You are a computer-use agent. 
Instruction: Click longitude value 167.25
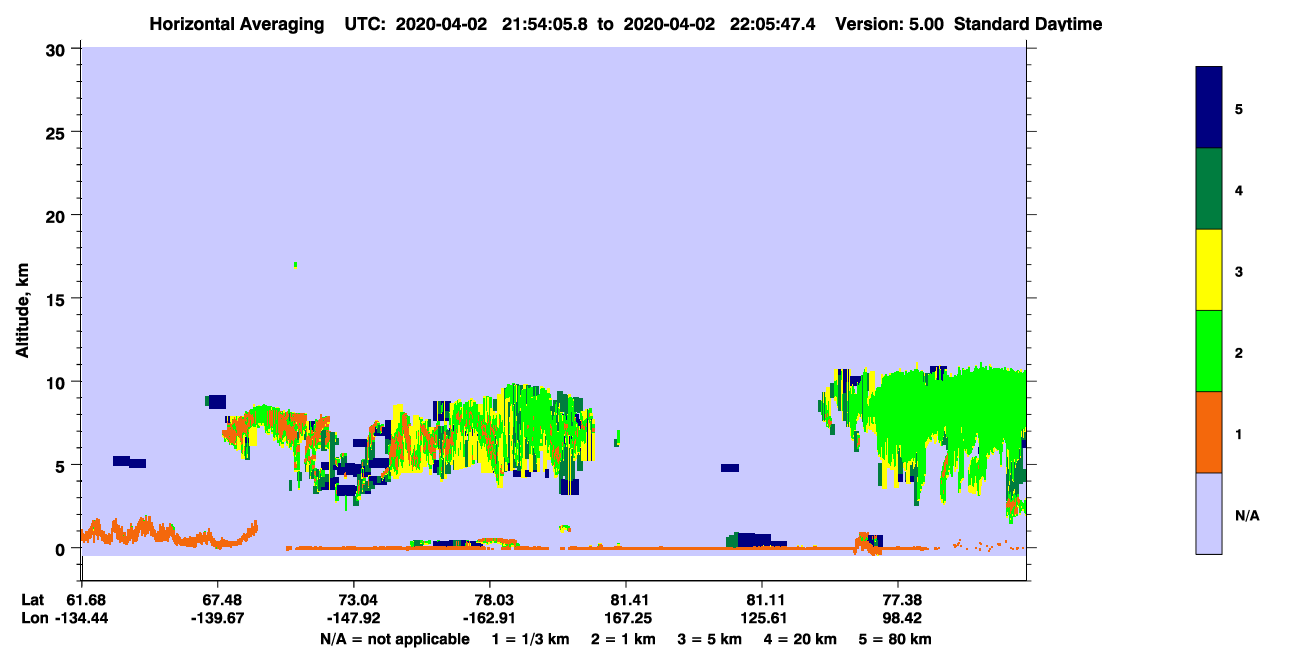pyautogui.click(x=626, y=618)
